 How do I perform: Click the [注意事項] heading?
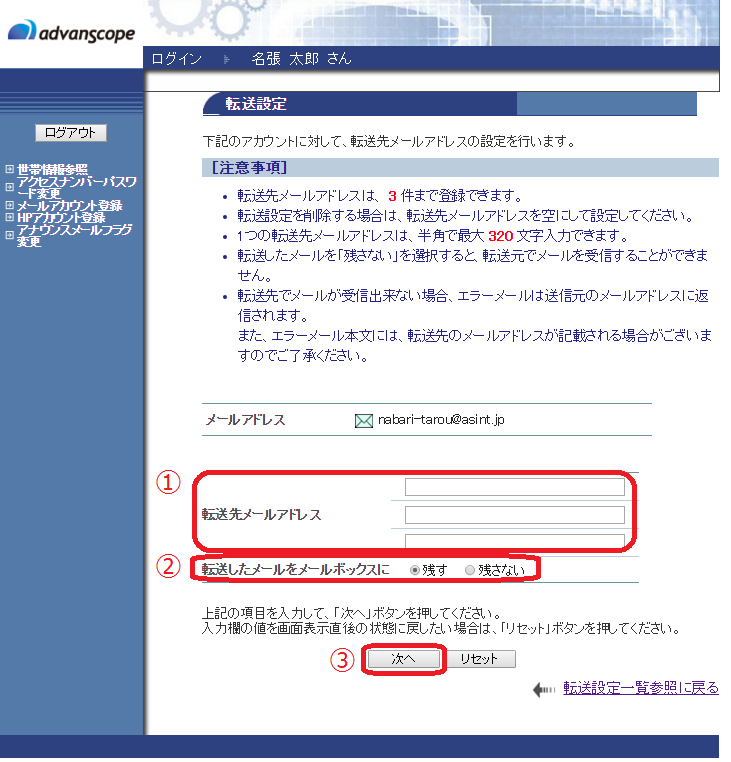coord(251,168)
